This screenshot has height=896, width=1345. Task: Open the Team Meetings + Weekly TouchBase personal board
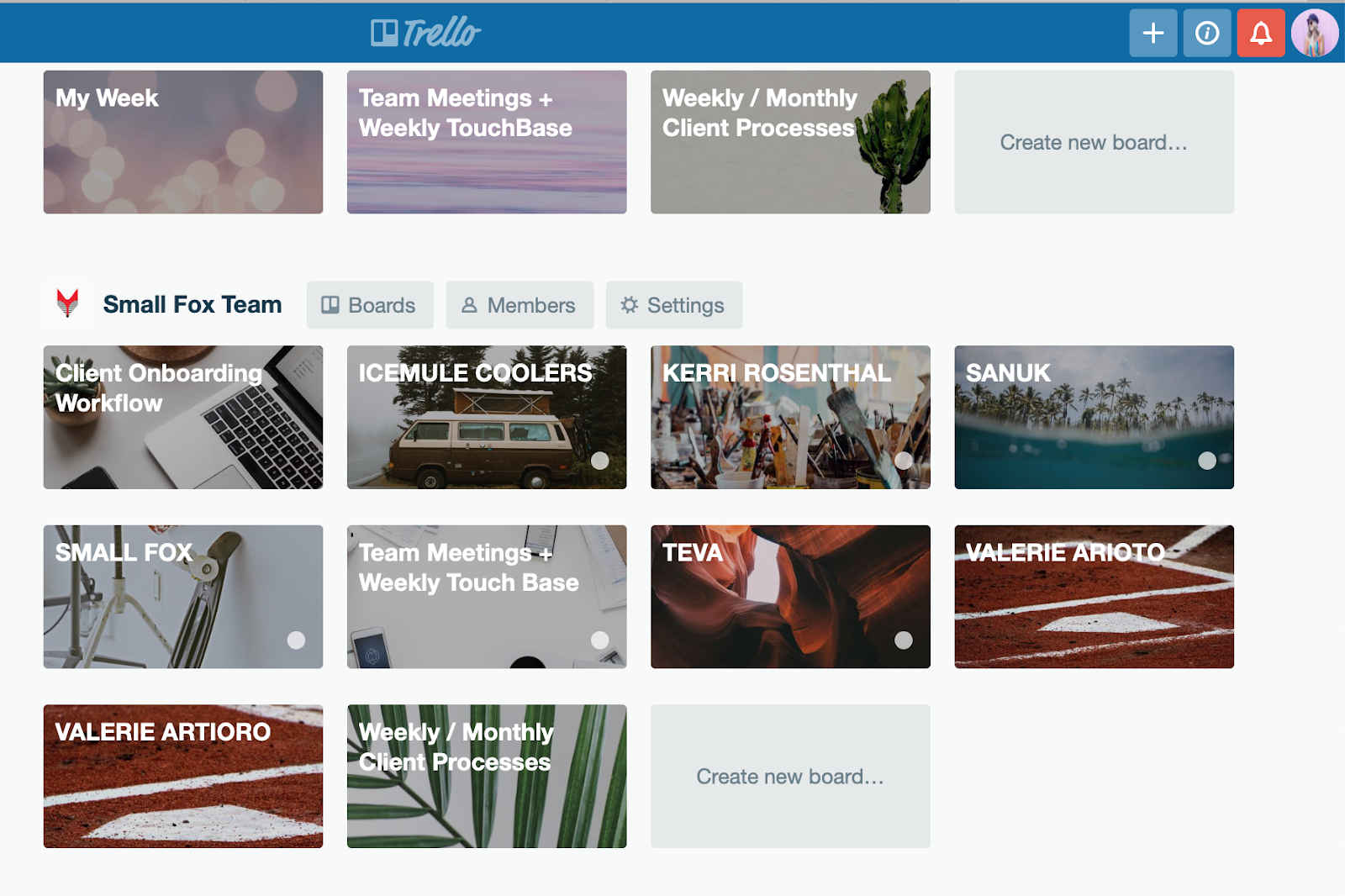487,142
